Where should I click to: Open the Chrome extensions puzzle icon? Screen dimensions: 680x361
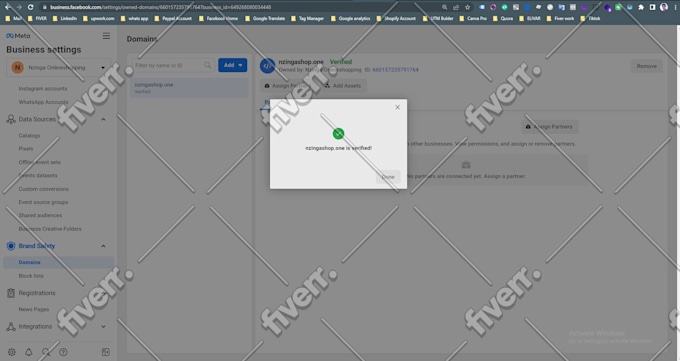click(641, 7)
